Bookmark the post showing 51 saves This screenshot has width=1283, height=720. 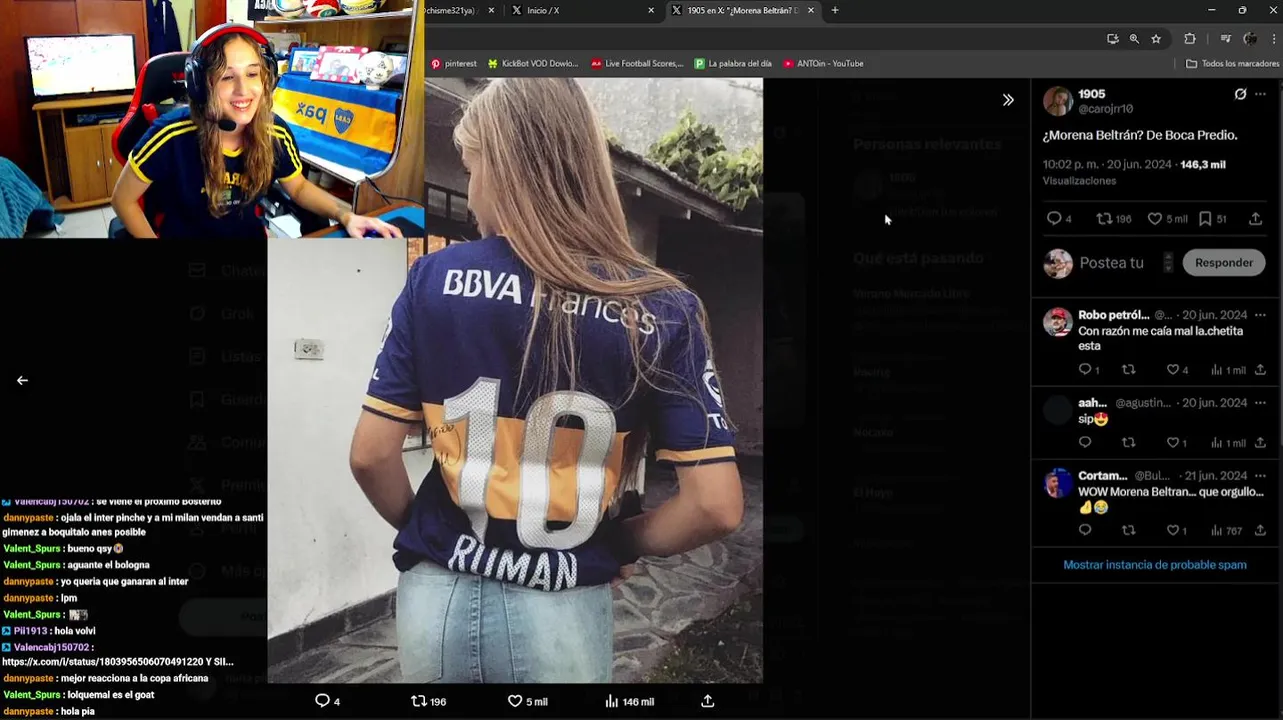1212,219
